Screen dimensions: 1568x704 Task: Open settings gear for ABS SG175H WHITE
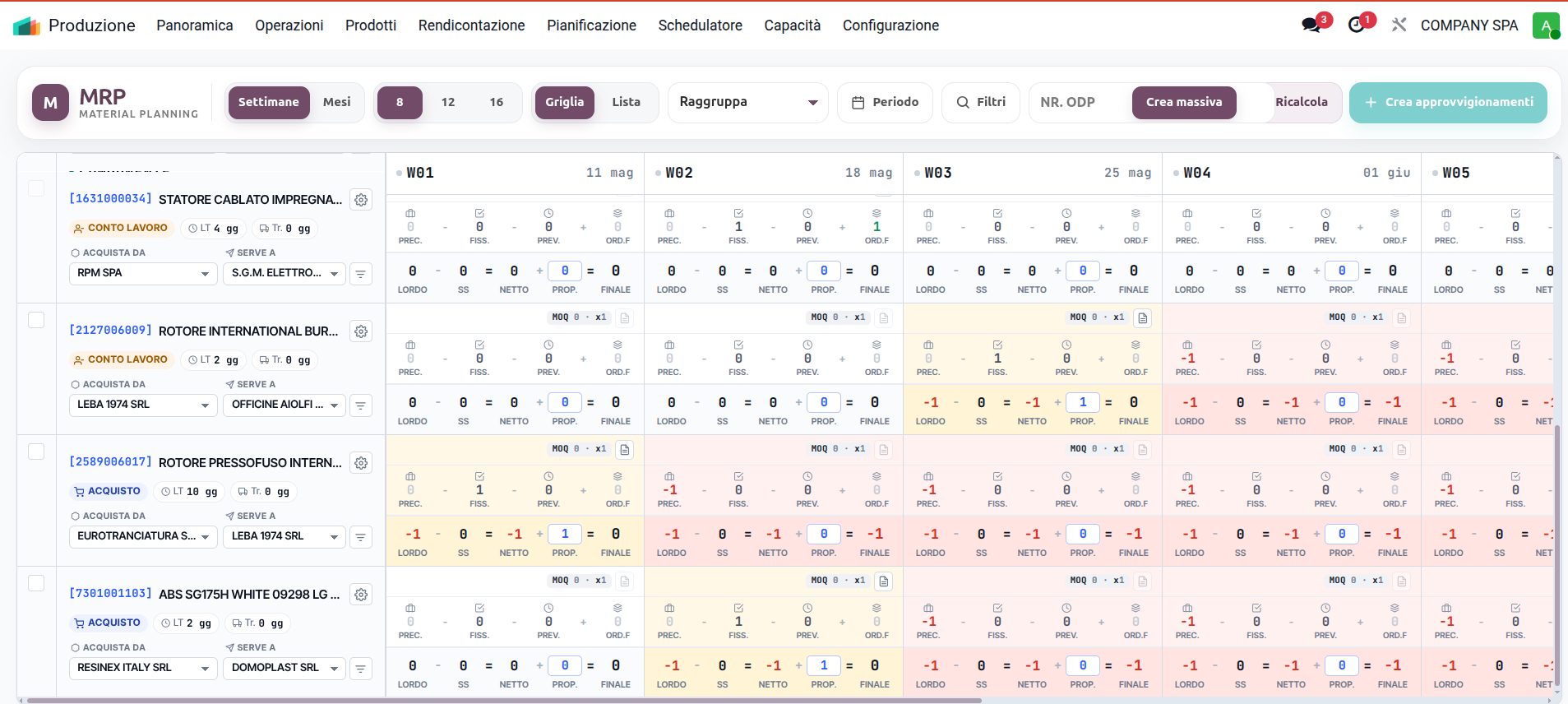[361, 595]
